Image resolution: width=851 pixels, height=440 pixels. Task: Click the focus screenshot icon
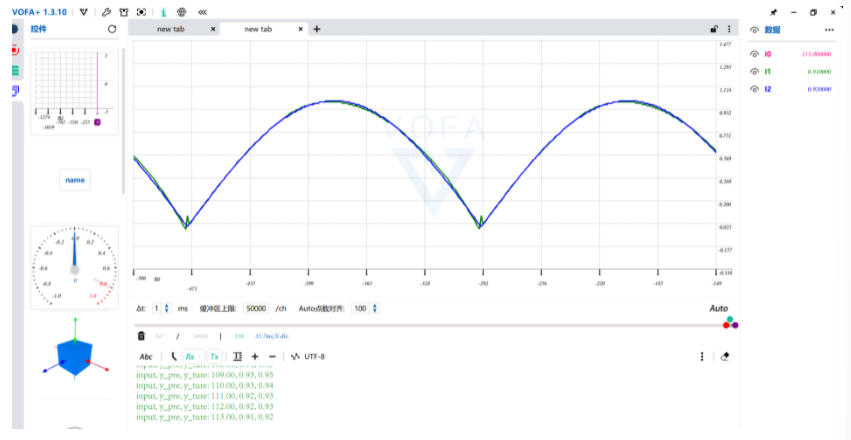click(x=141, y=12)
